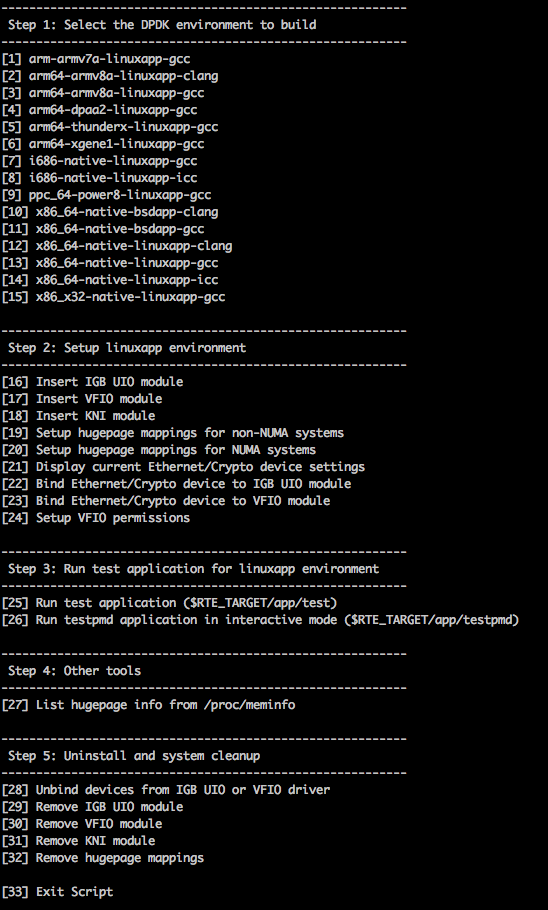This screenshot has width=548, height=910.
Task: Click Setup VFIO permissions option
Action: [x=96, y=518]
